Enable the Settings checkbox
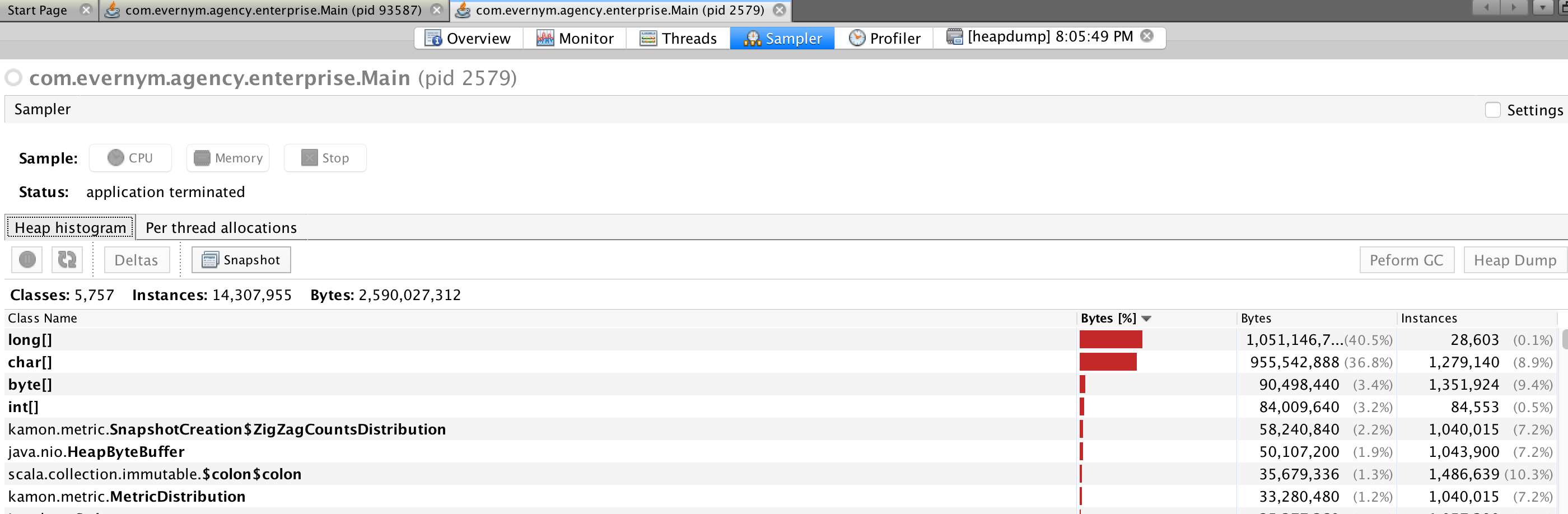 [x=1492, y=110]
